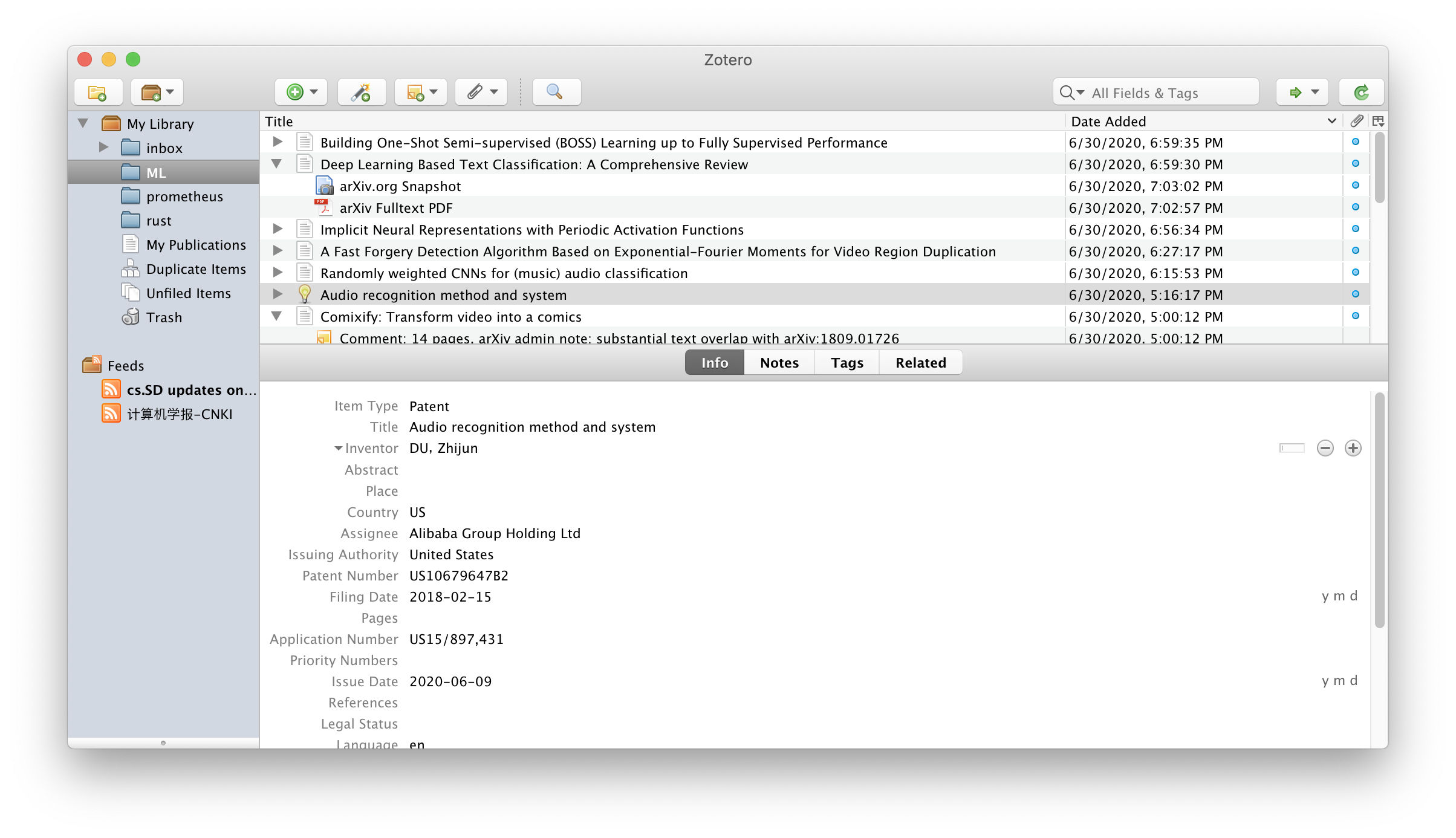Switch to the Notes tab
Viewport: 1456px width, 838px height.
pyautogui.click(x=779, y=363)
